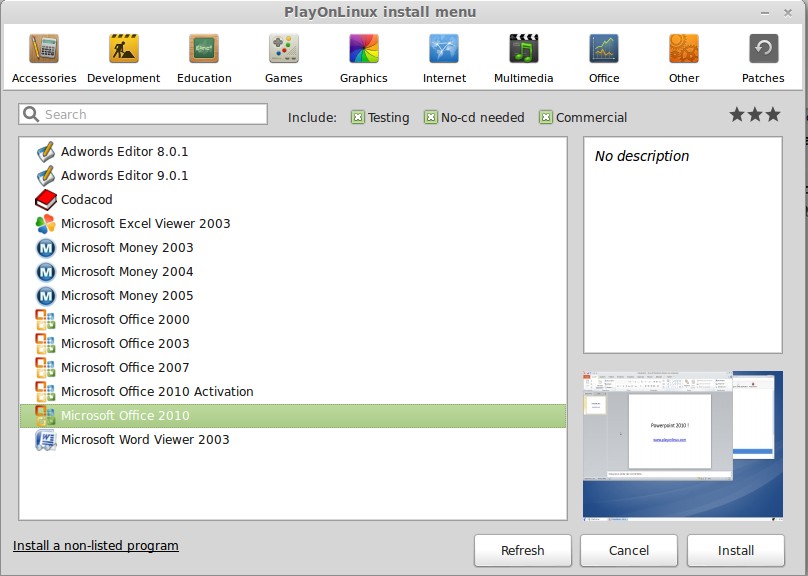This screenshot has width=808, height=576.
Task: Click the Microsoft Excel Viewer 2003 icon
Action: click(x=46, y=224)
